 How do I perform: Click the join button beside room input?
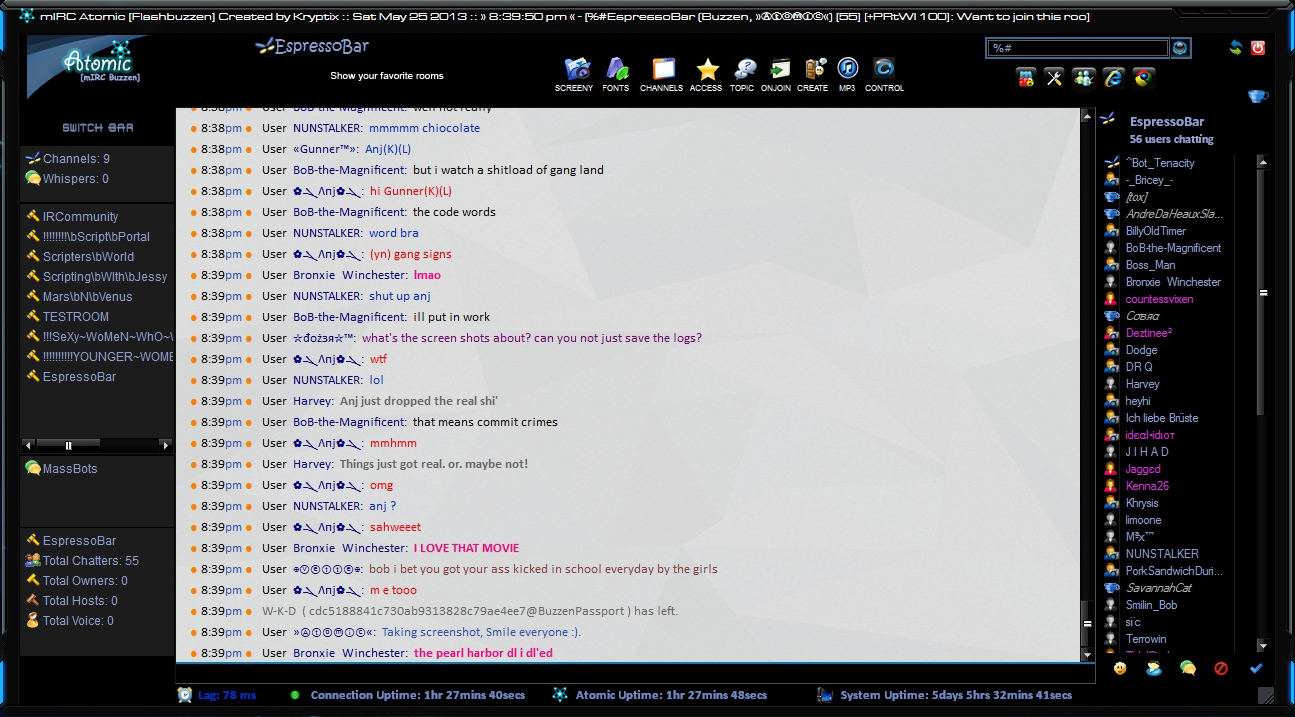click(1182, 48)
